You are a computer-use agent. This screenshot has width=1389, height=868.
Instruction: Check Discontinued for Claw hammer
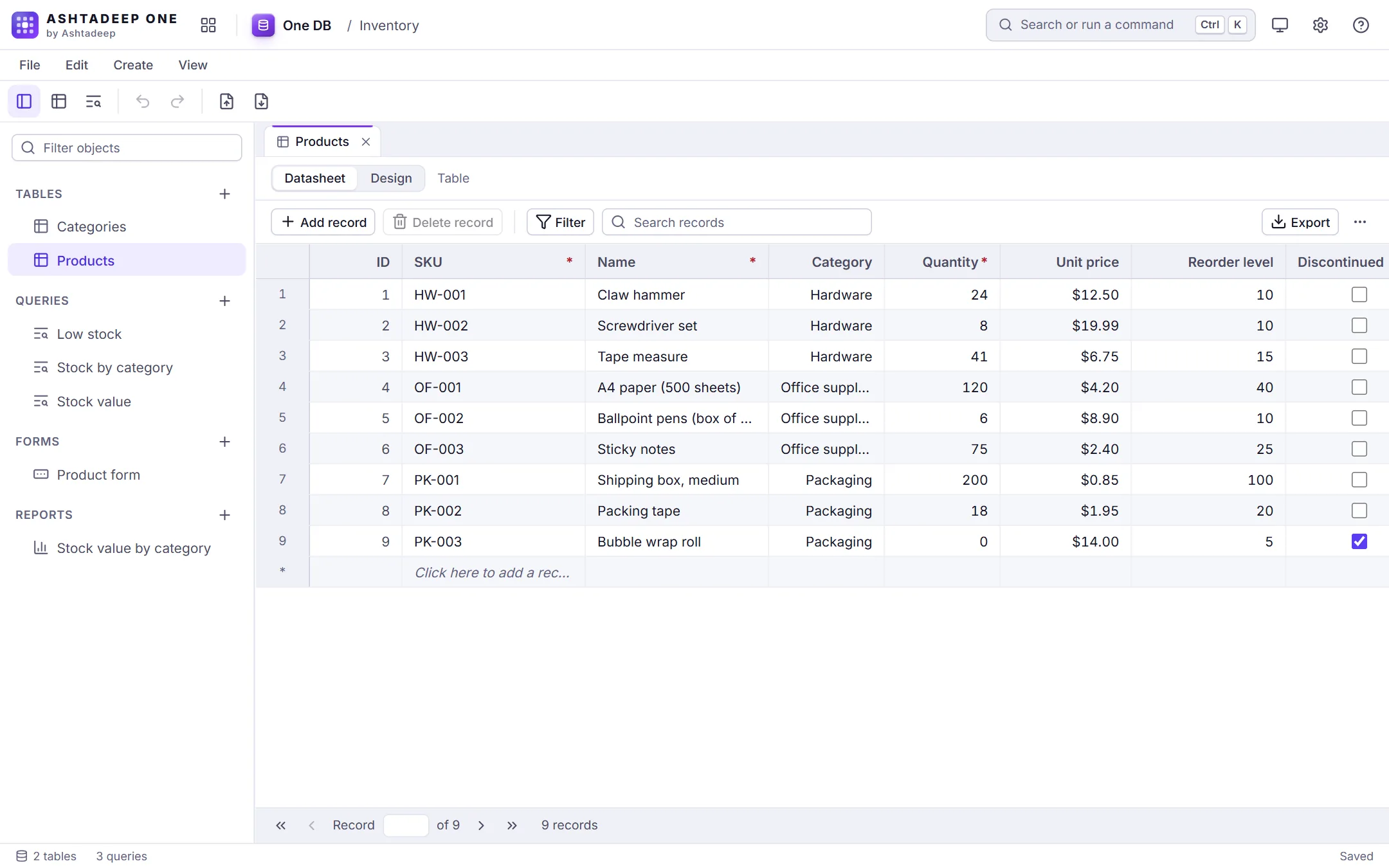[1359, 294]
